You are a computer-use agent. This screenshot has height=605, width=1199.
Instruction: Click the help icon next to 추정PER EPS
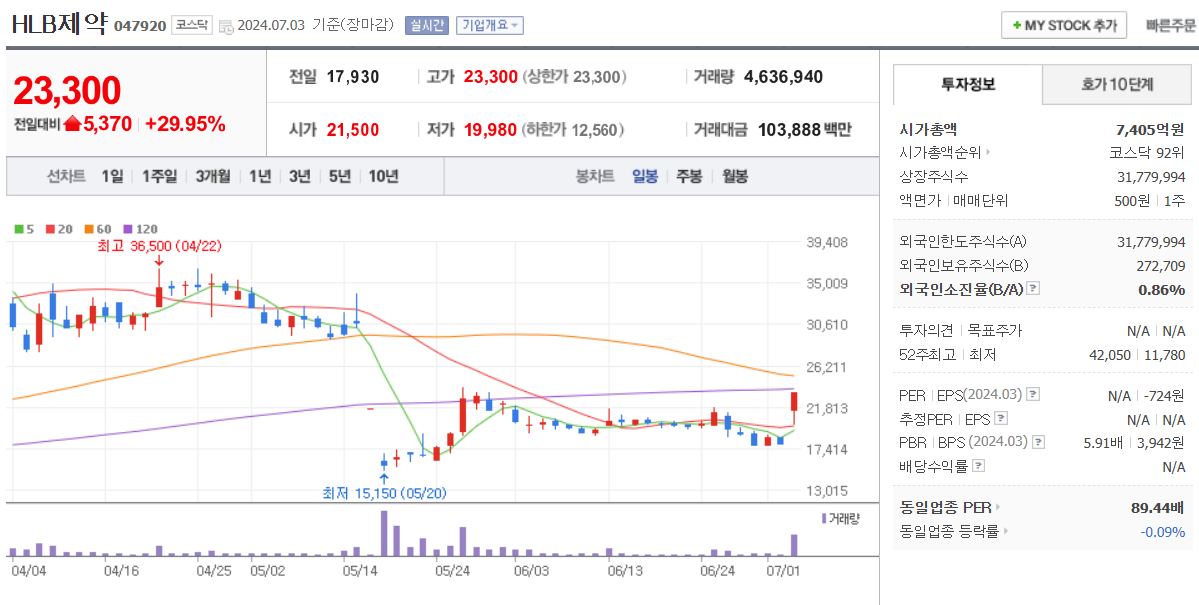pyautogui.click(x=1001, y=419)
